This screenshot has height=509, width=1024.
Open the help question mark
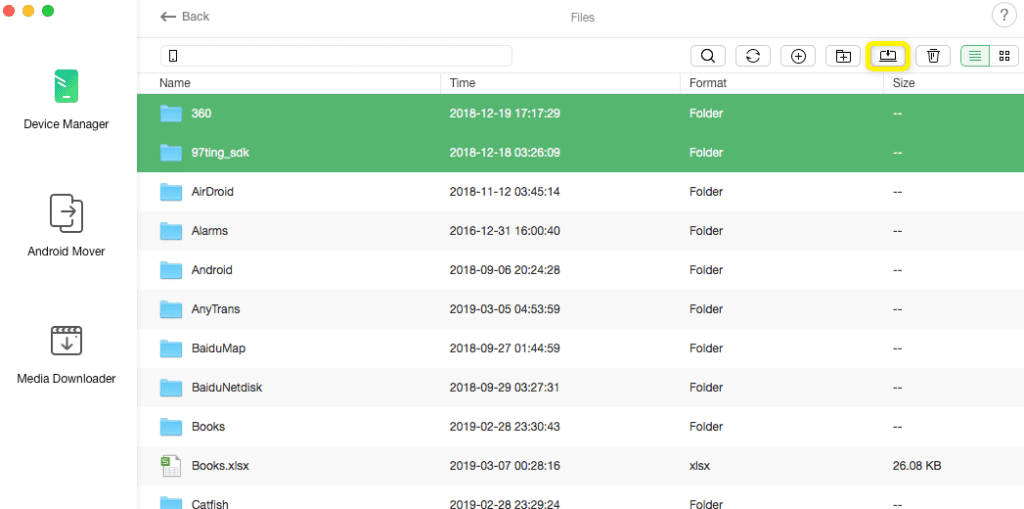pos(1004,16)
